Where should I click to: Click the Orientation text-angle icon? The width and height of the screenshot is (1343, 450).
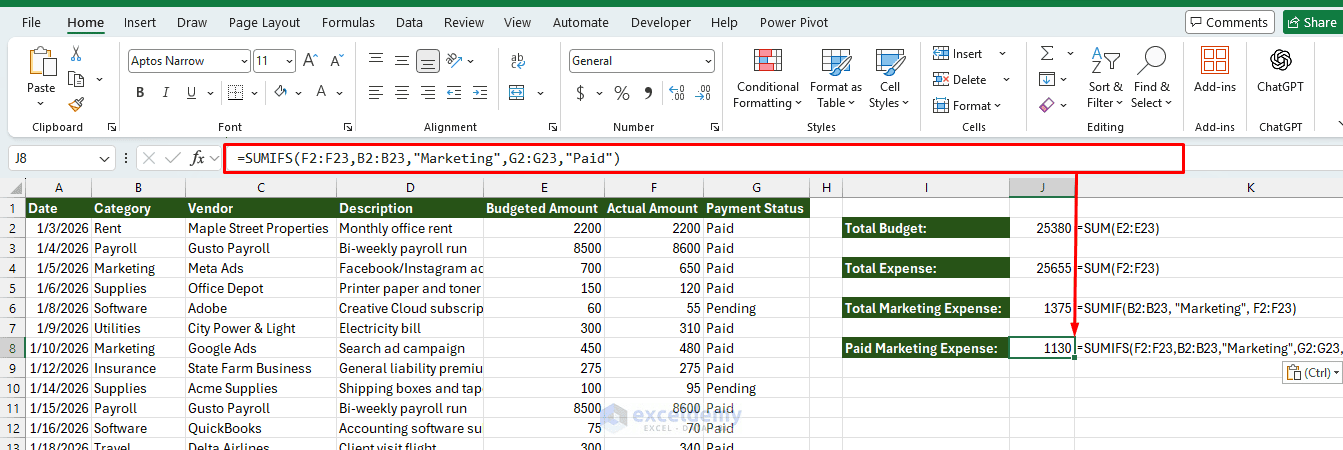[455, 61]
